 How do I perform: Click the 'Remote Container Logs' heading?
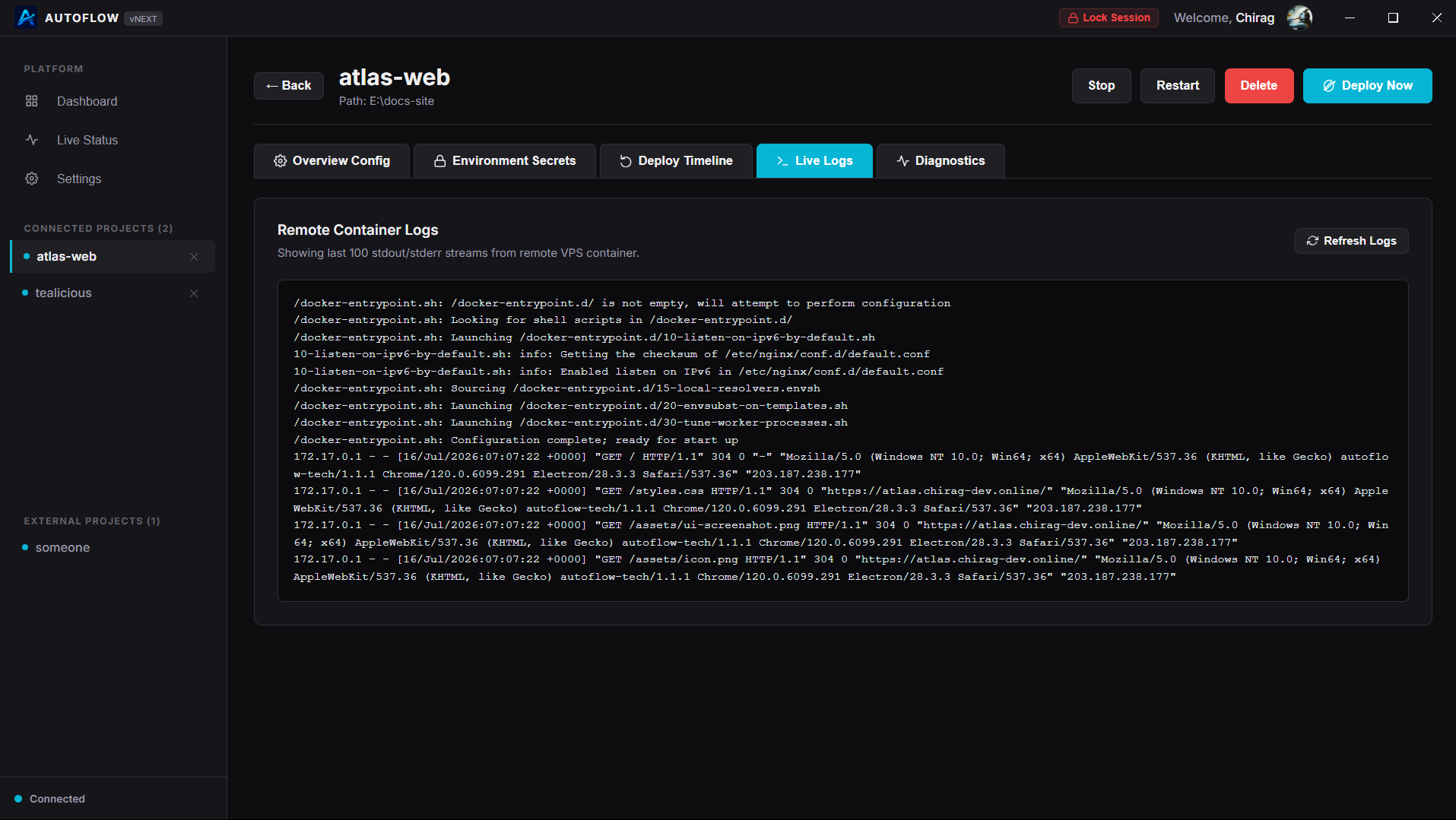tap(357, 230)
